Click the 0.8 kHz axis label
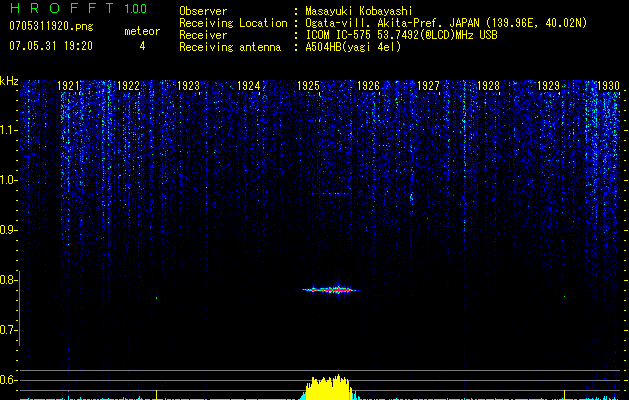This screenshot has height=400, width=629. click(x=8, y=280)
